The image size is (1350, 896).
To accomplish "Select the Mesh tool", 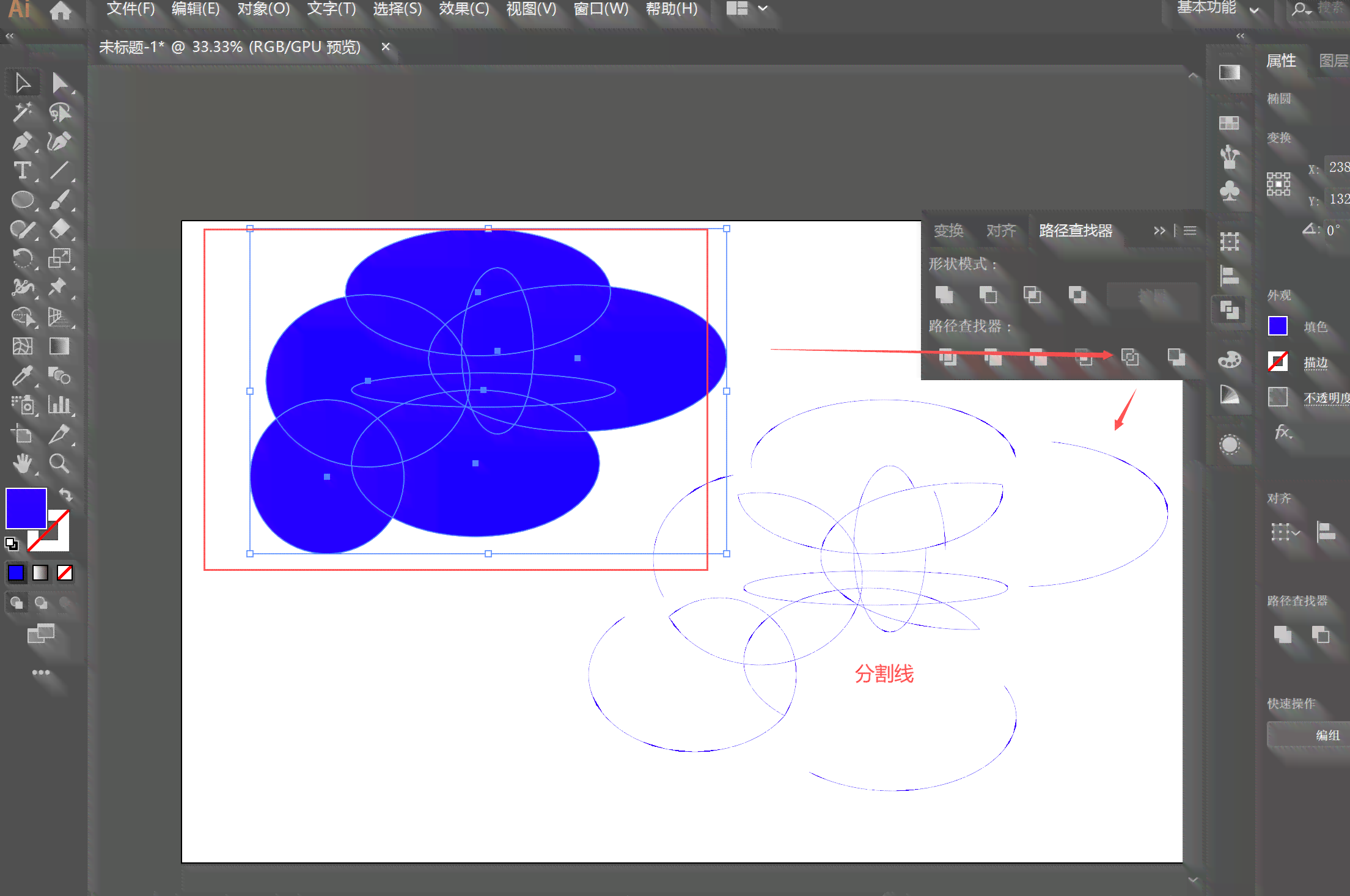I will [x=23, y=347].
